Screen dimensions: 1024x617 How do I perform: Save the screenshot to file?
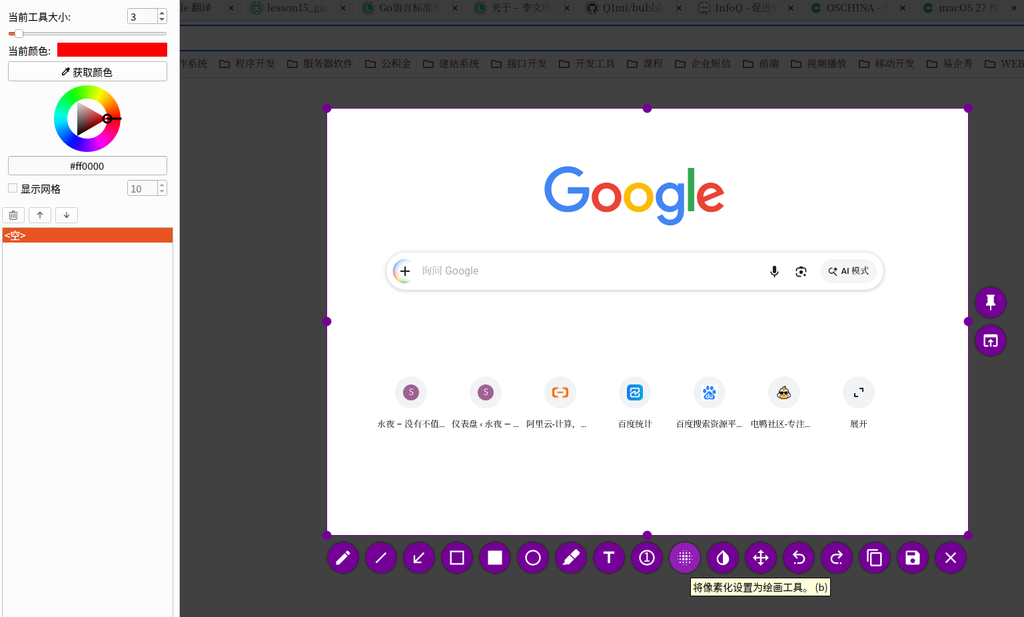(912, 558)
